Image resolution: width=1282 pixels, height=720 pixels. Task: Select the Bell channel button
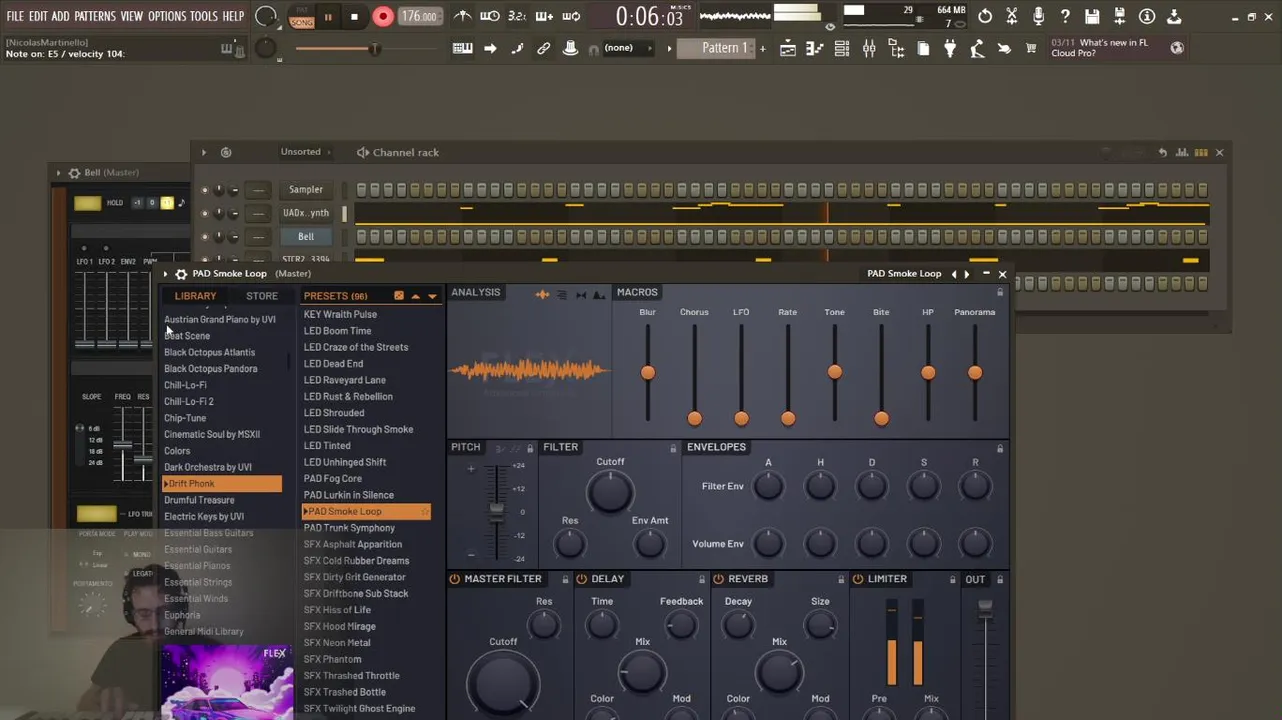click(x=306, y=237)
